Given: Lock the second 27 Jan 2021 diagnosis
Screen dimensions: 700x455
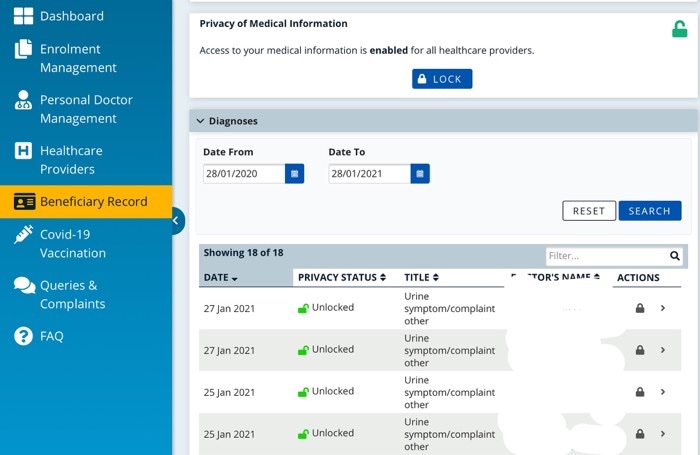Looking at the screenshot, I should 640,350.
